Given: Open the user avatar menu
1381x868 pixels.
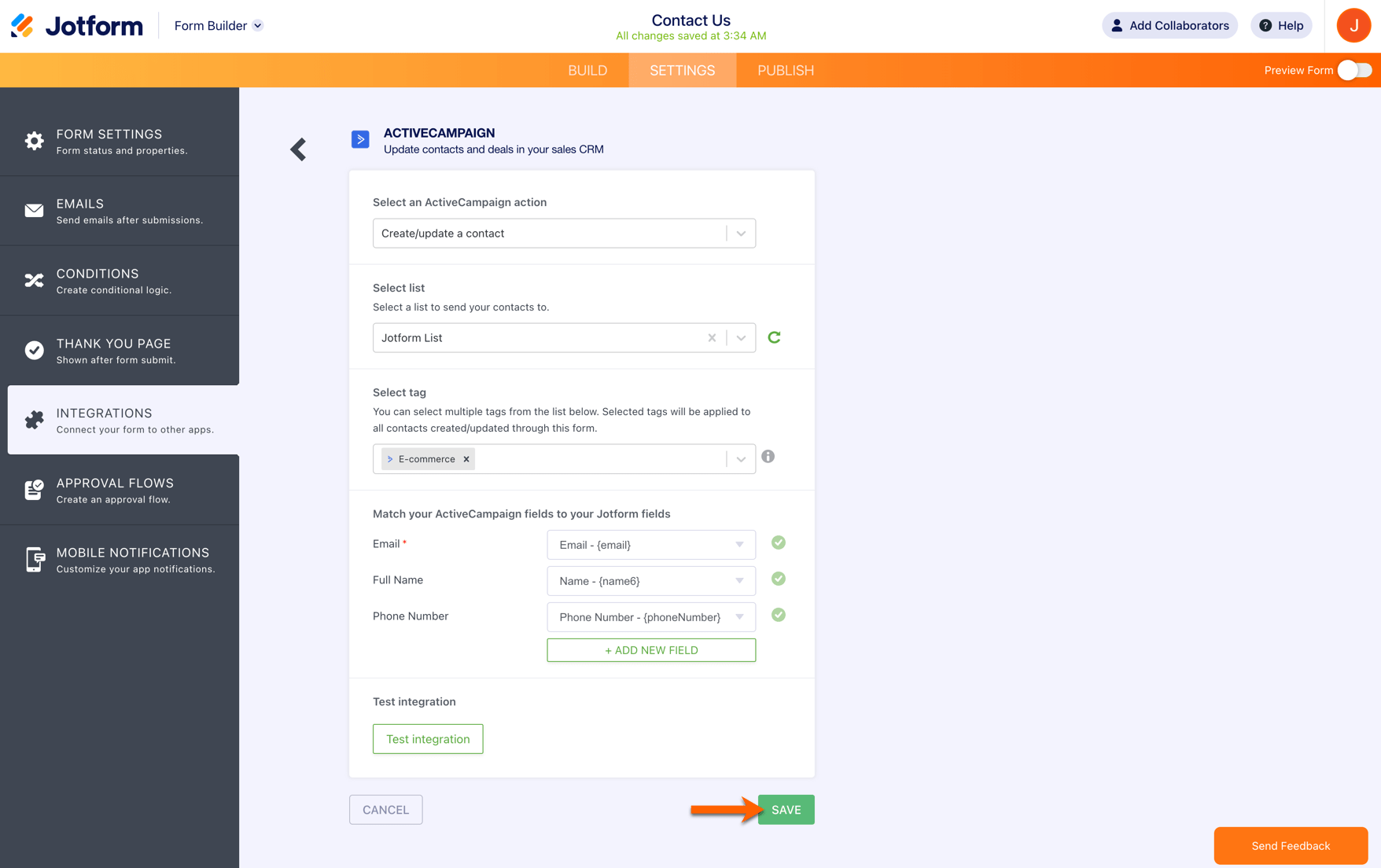Looking at the screenshot, I should pyautogui.click(x=1353, y=26).
